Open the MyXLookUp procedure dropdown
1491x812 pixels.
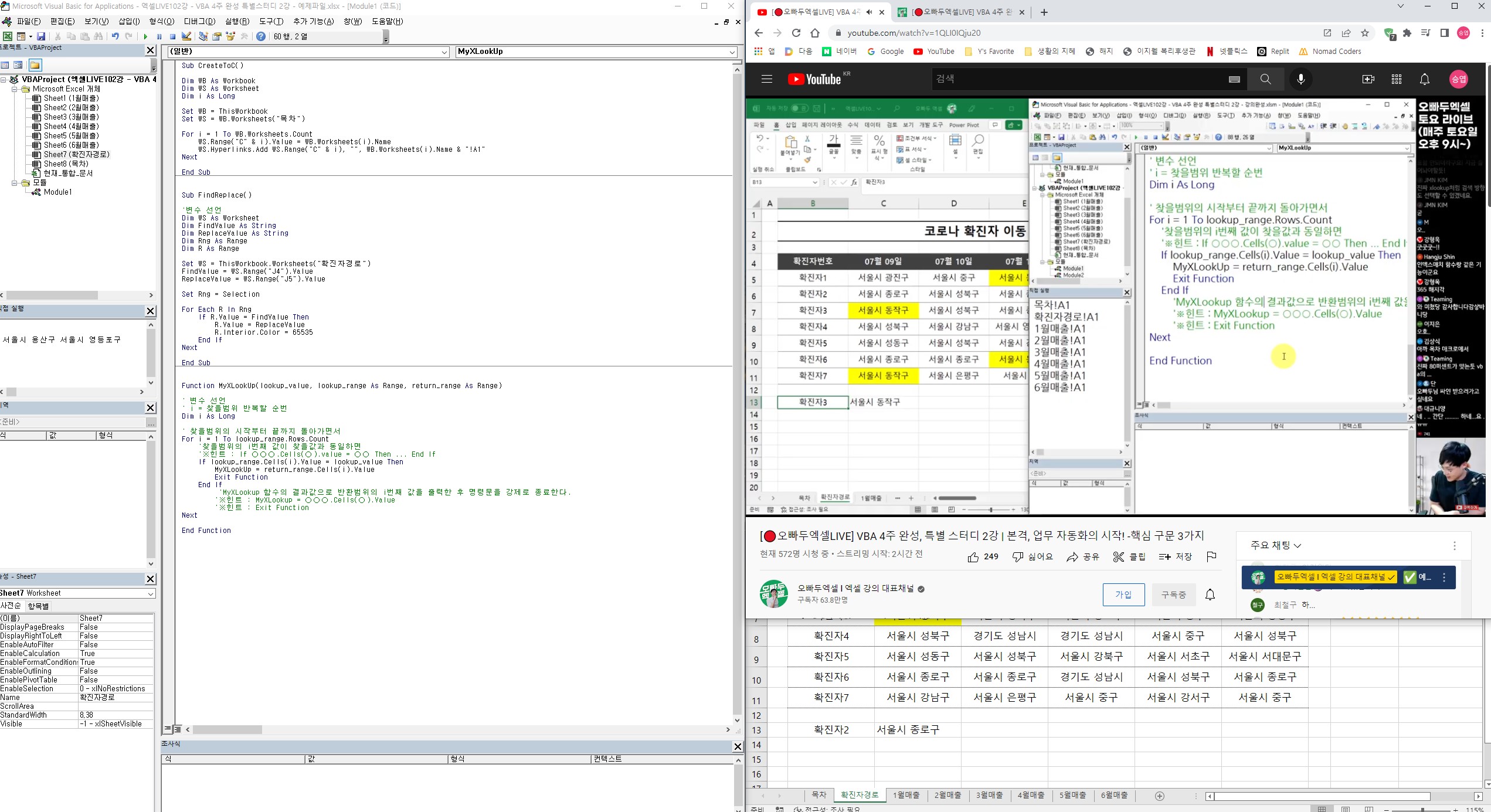point(732,52)
